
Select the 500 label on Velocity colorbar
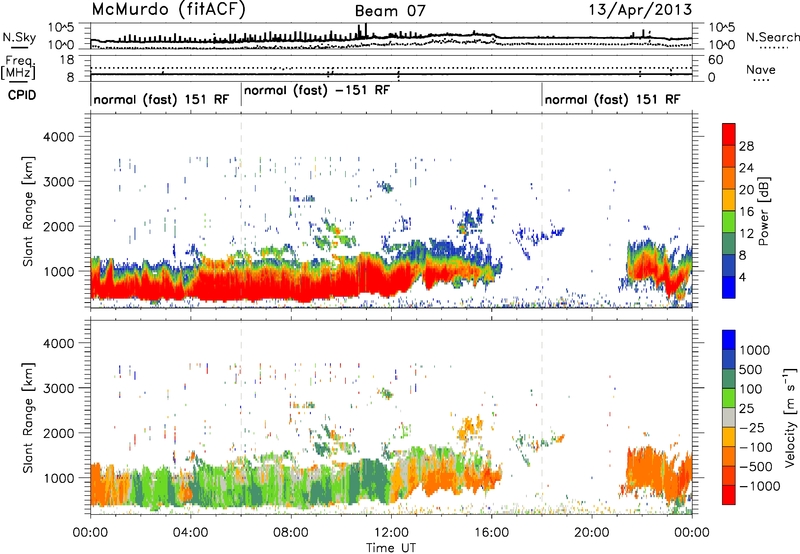point(751,369)
